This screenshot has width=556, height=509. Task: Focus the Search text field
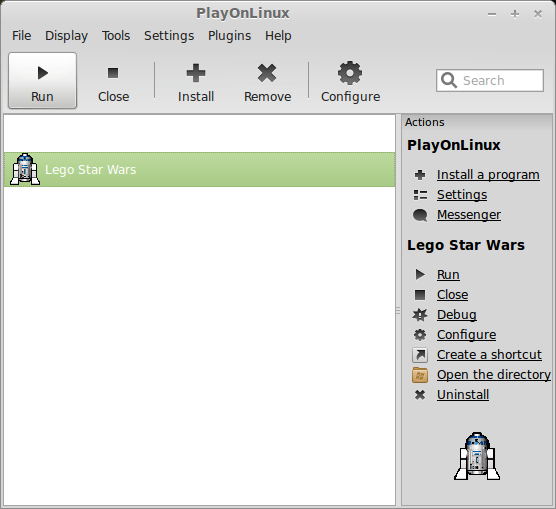pyautogui.click(x=490, y=81)
